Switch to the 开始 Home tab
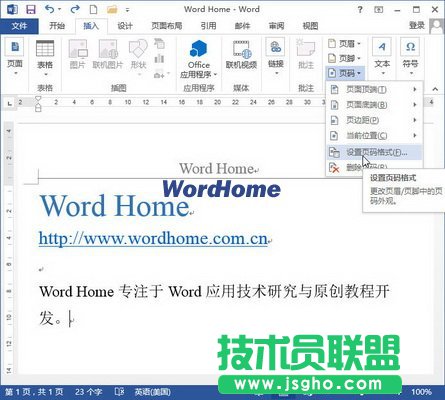This screenshot has width=445, height=400. [57, 26]
